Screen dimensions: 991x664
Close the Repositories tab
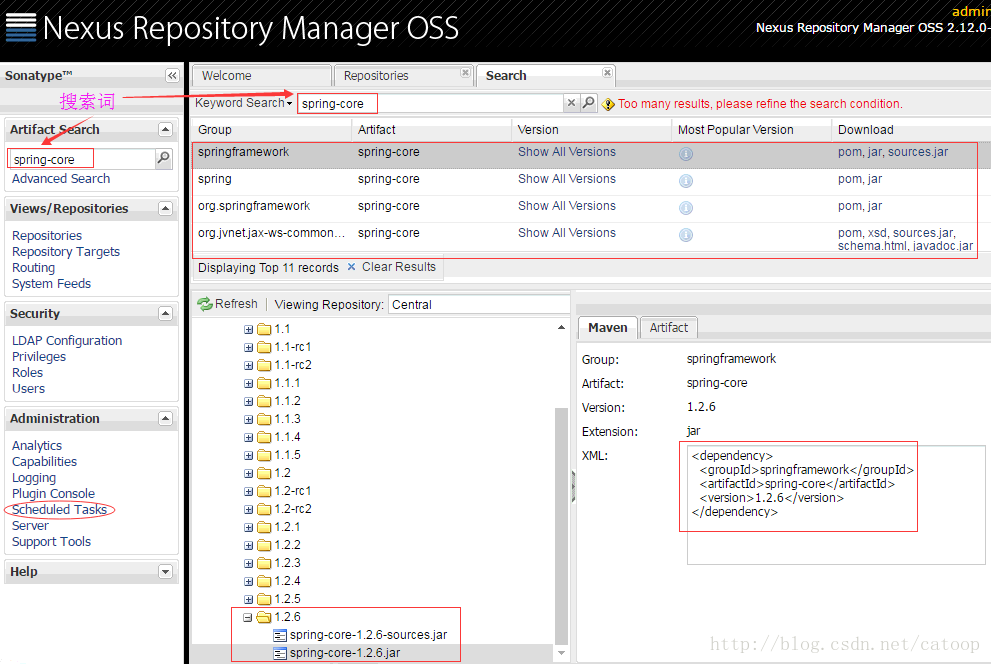[465, 73]
